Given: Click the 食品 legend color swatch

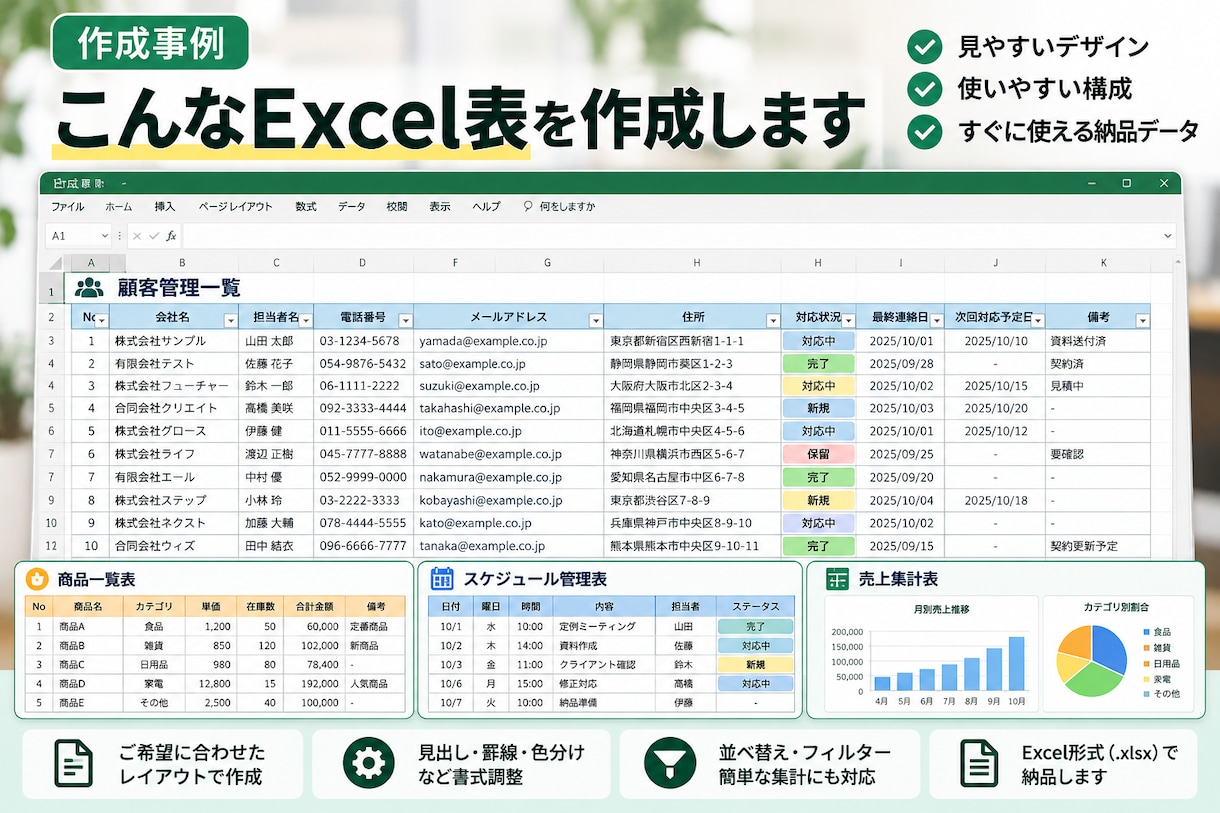Looking at the screenshot, I should [x=1145, y=633].
